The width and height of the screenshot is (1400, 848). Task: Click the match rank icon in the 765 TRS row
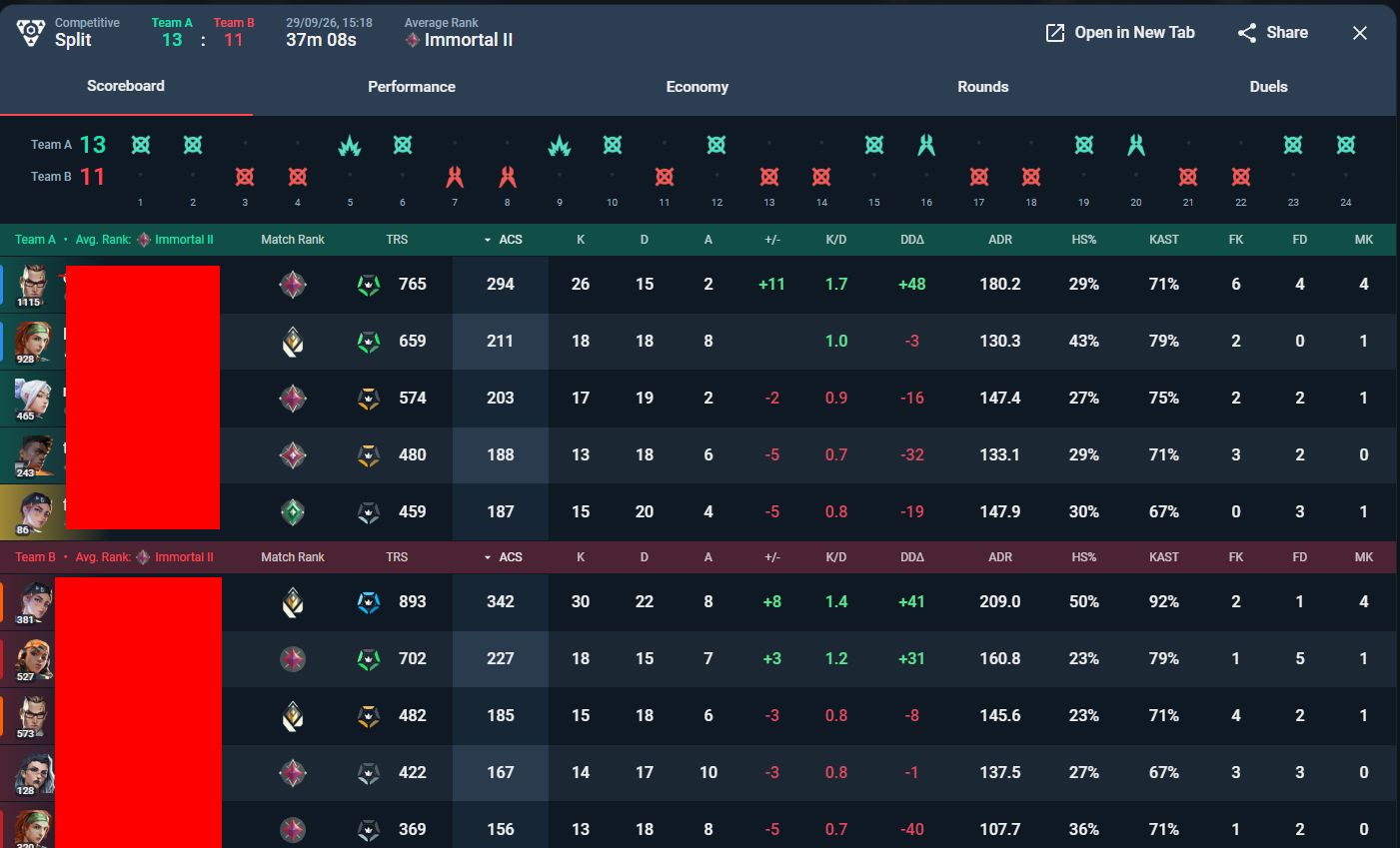[293, 285]
